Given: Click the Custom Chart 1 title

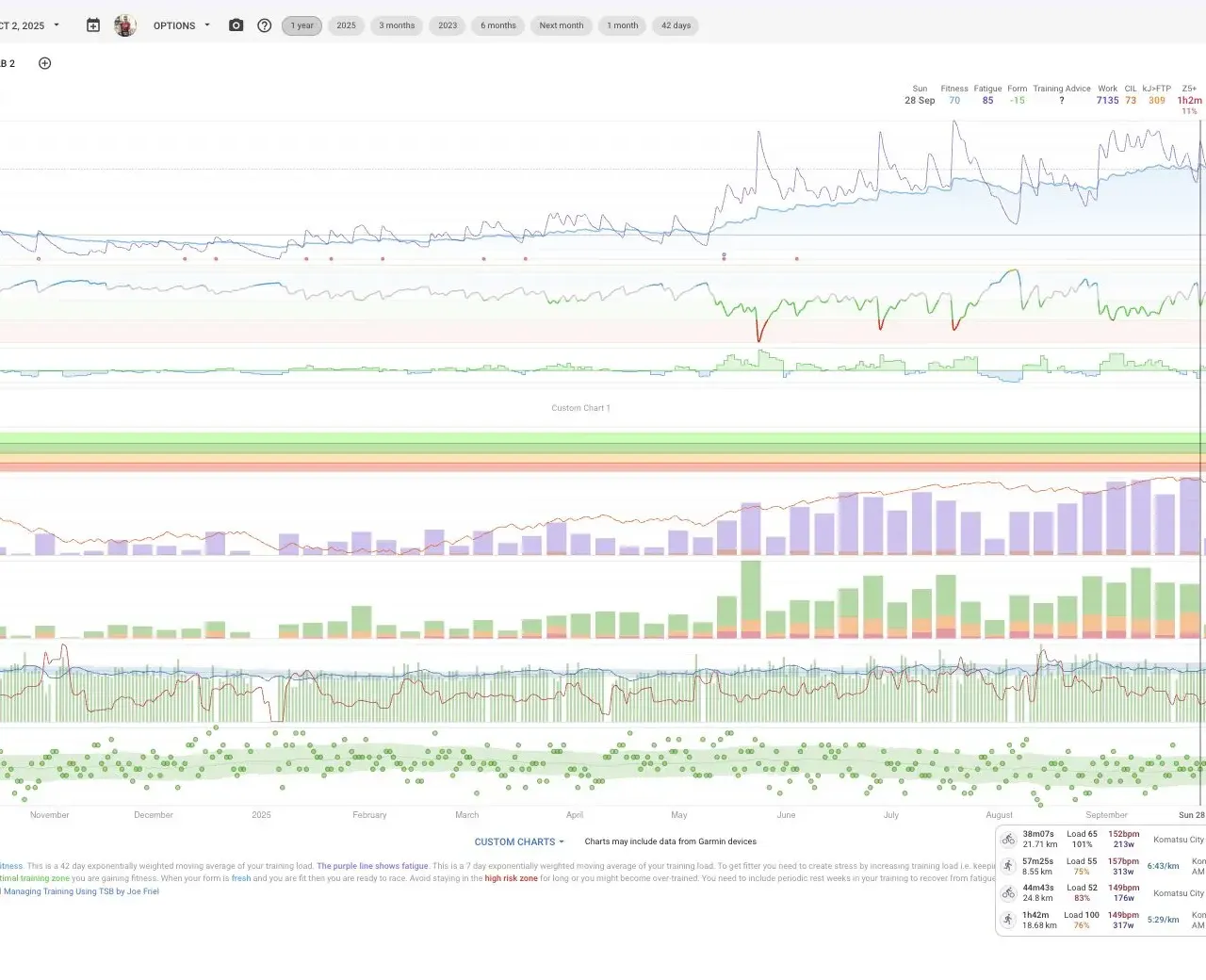Looking at the screenshot, I should pos(580,408).
